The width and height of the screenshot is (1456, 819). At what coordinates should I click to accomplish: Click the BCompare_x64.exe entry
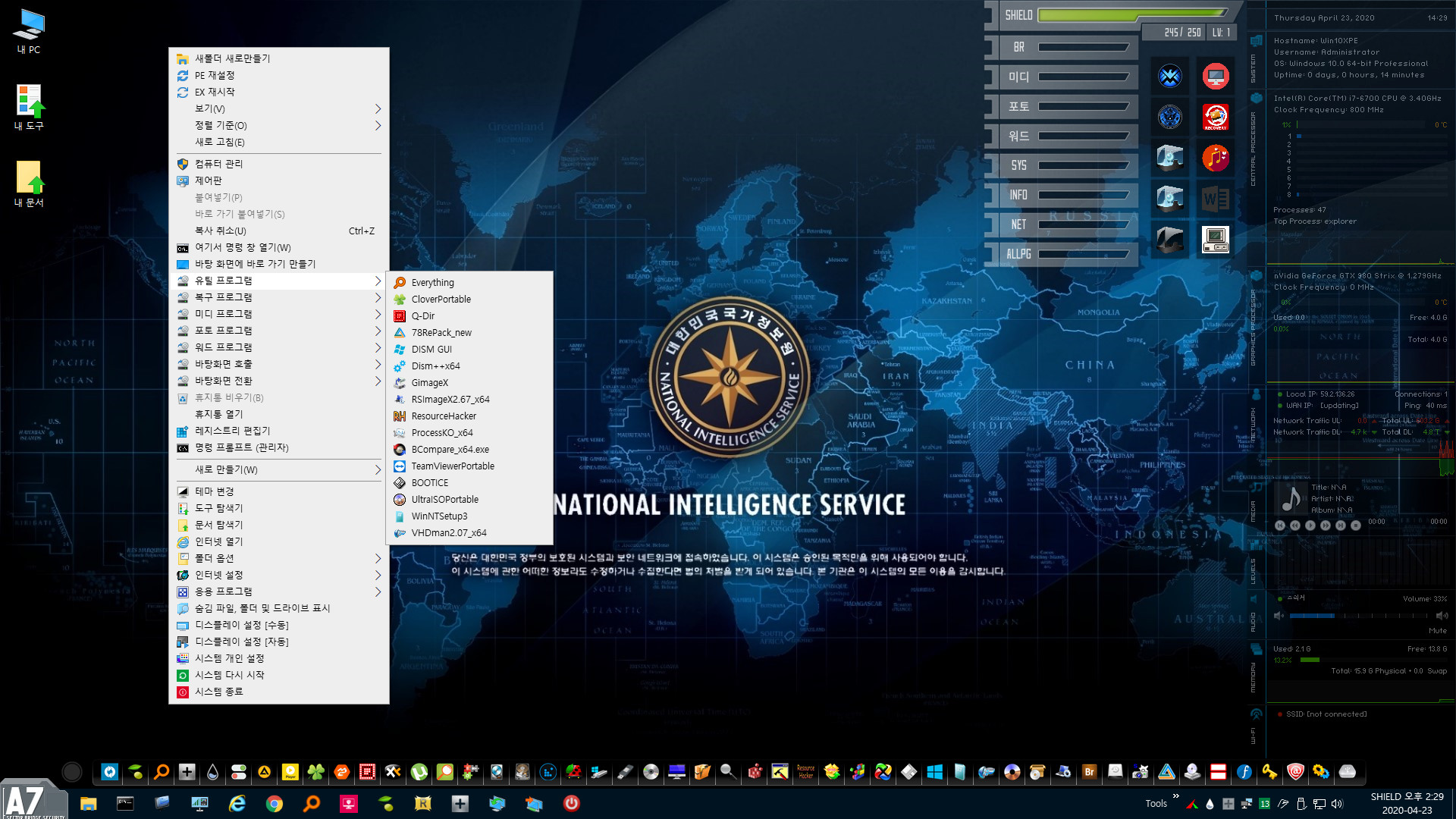coord(469,449)
